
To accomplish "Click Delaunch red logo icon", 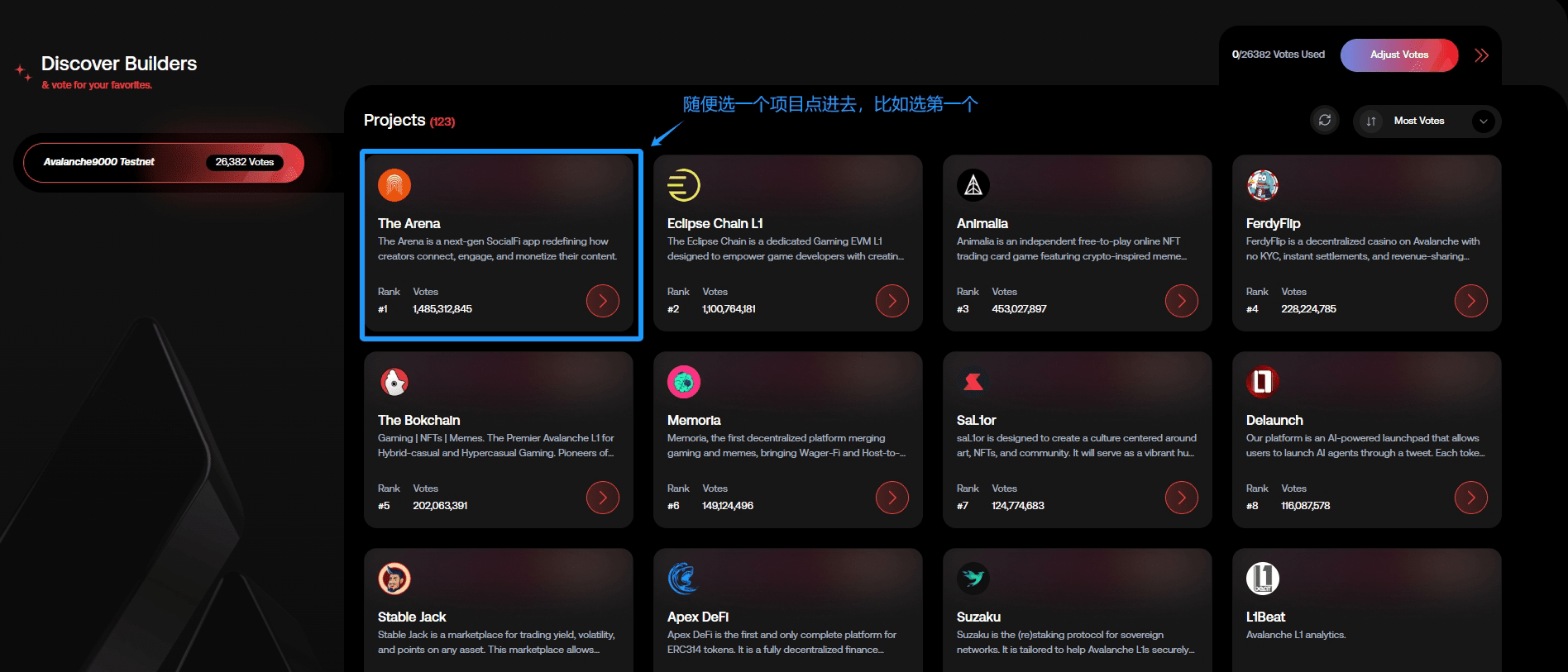I will click(1263, 382).
